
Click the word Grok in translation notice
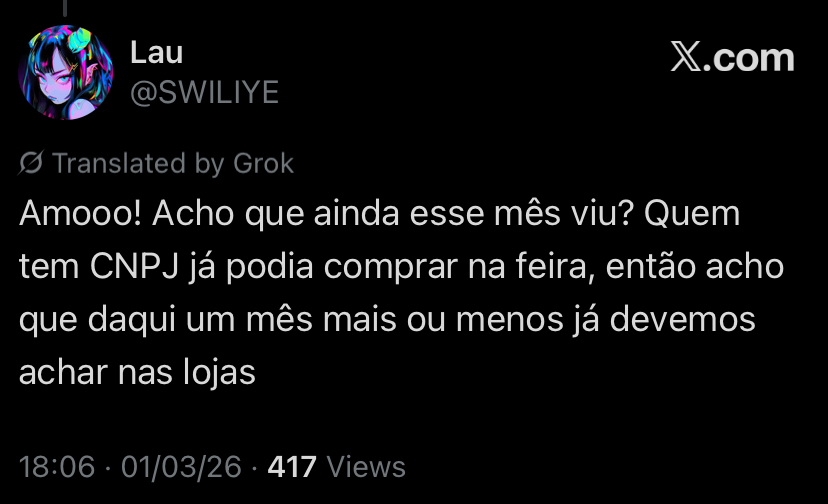tap(264, 163)
